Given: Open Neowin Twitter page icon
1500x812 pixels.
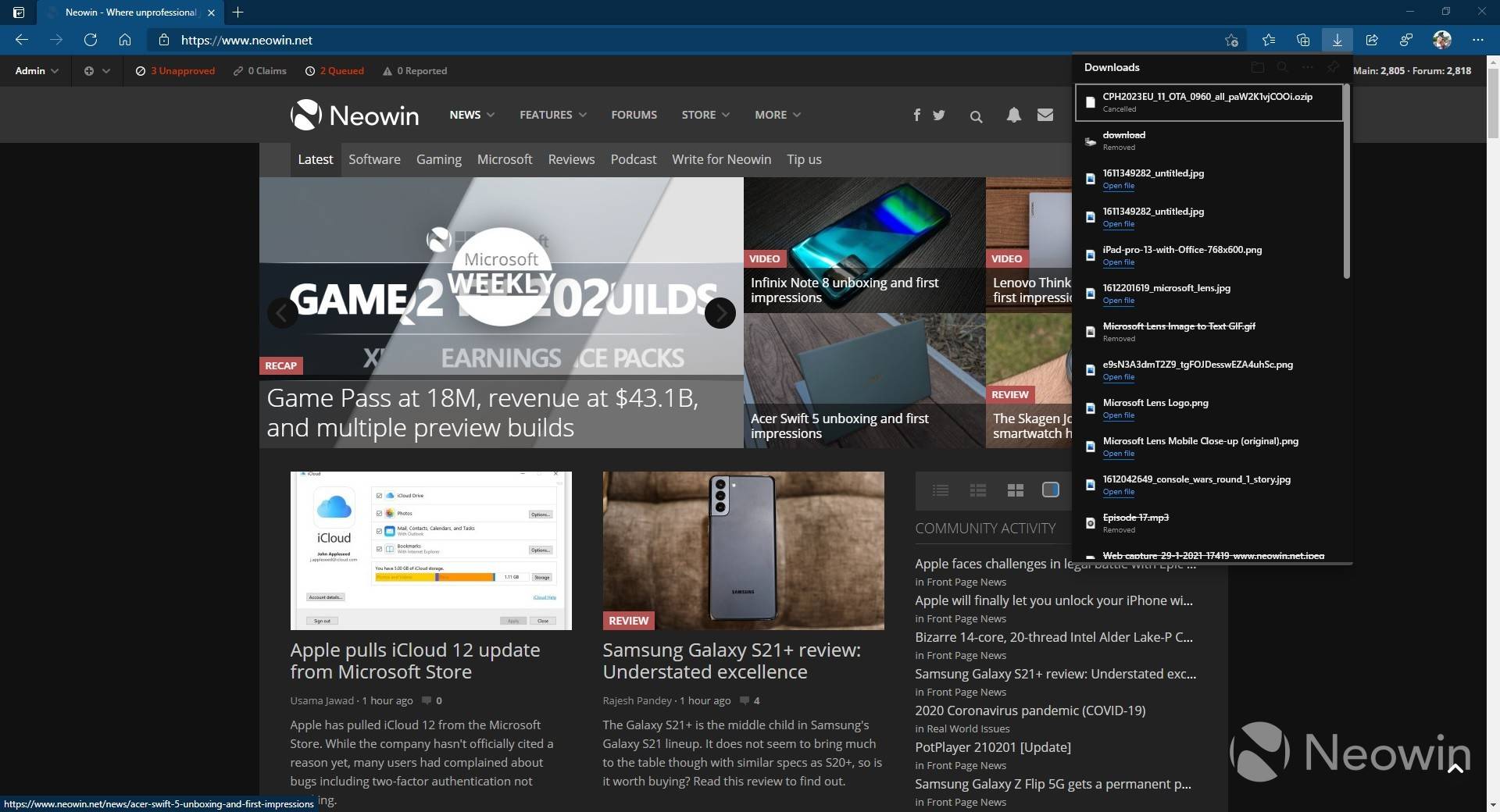Looking at the screenshot, I should pyautogui.click(x=939, y=115).
